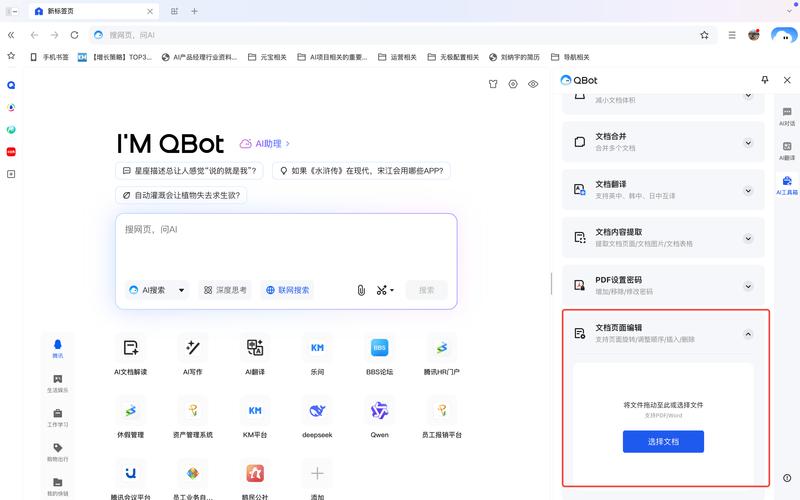Click the user avatar in toolbar
The width and height of the screenshot is (800, 500).
[x=754, y=35]
